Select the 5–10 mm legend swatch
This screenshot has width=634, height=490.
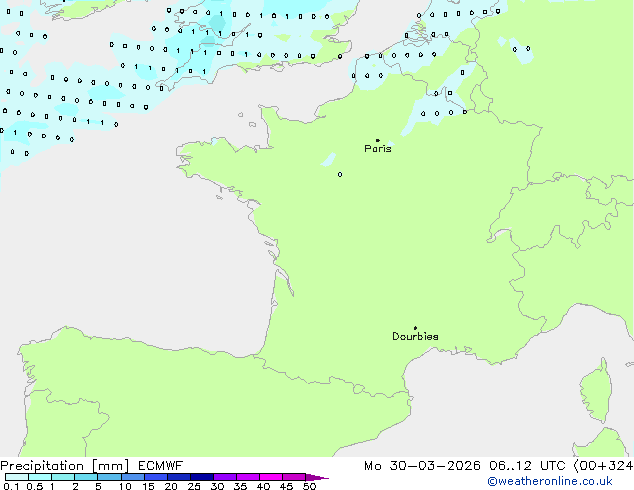(110, 477)
